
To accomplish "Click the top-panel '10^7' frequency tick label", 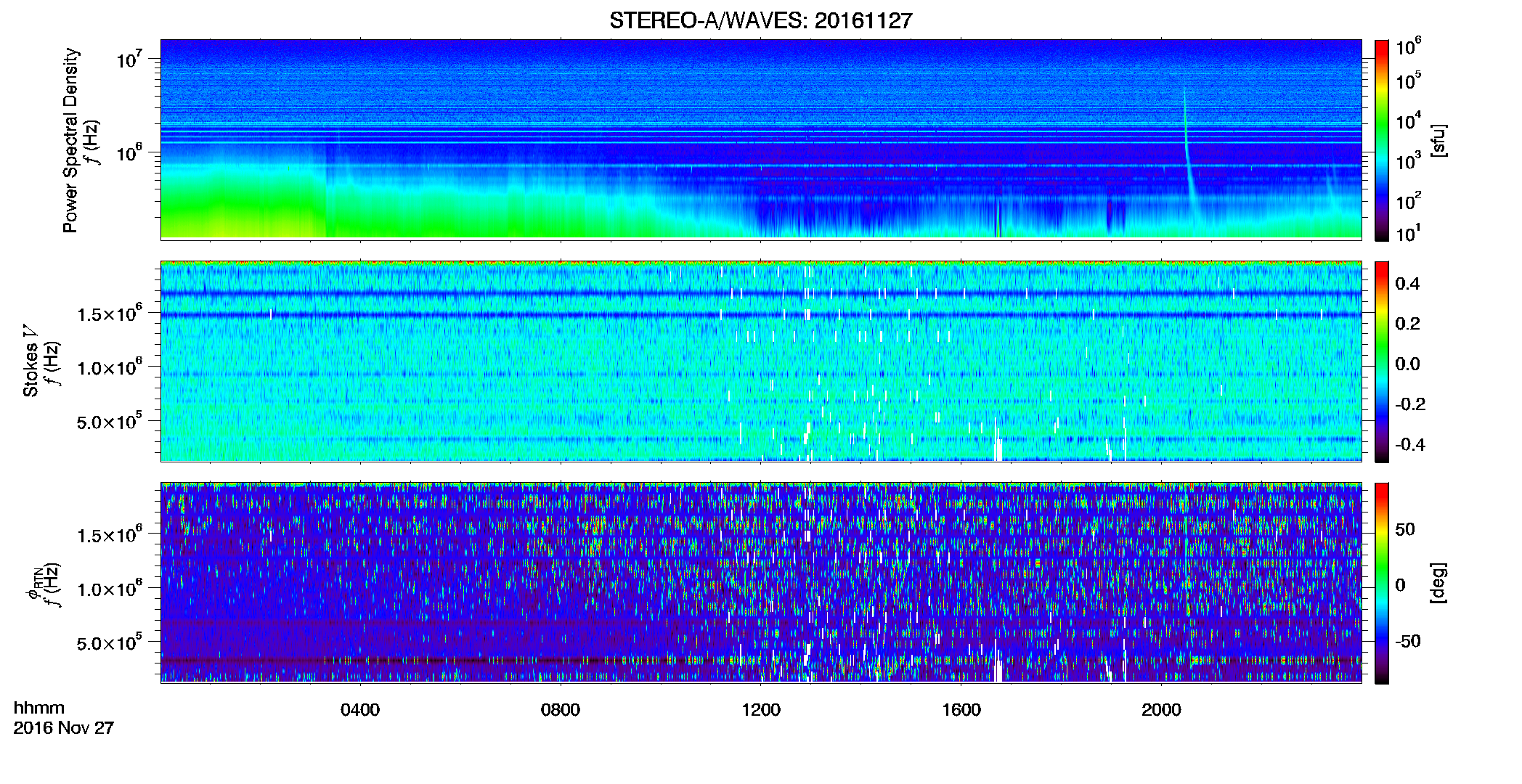I will [129, 58].
